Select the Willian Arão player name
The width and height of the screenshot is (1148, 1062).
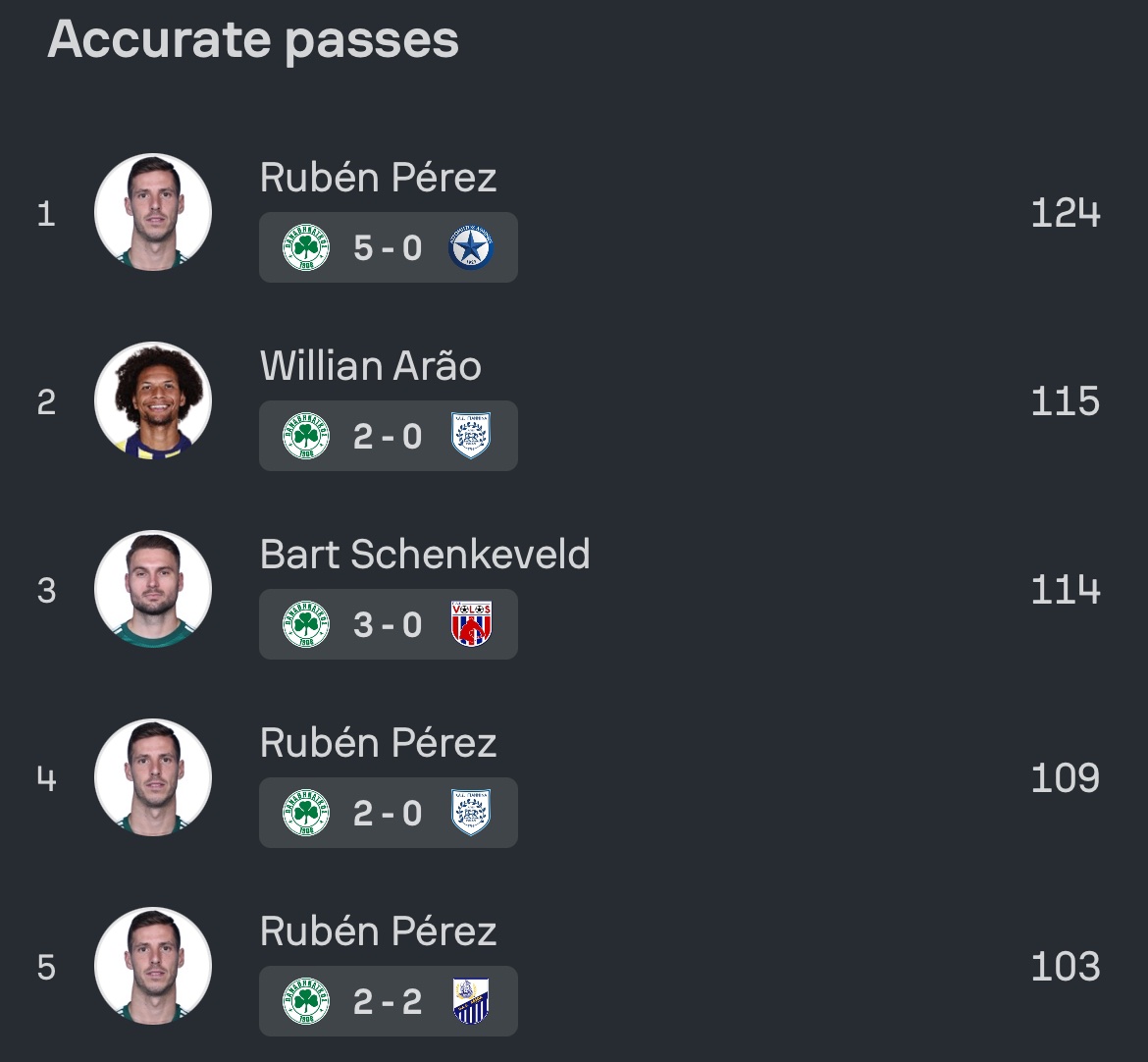click(x=371, y=366)
